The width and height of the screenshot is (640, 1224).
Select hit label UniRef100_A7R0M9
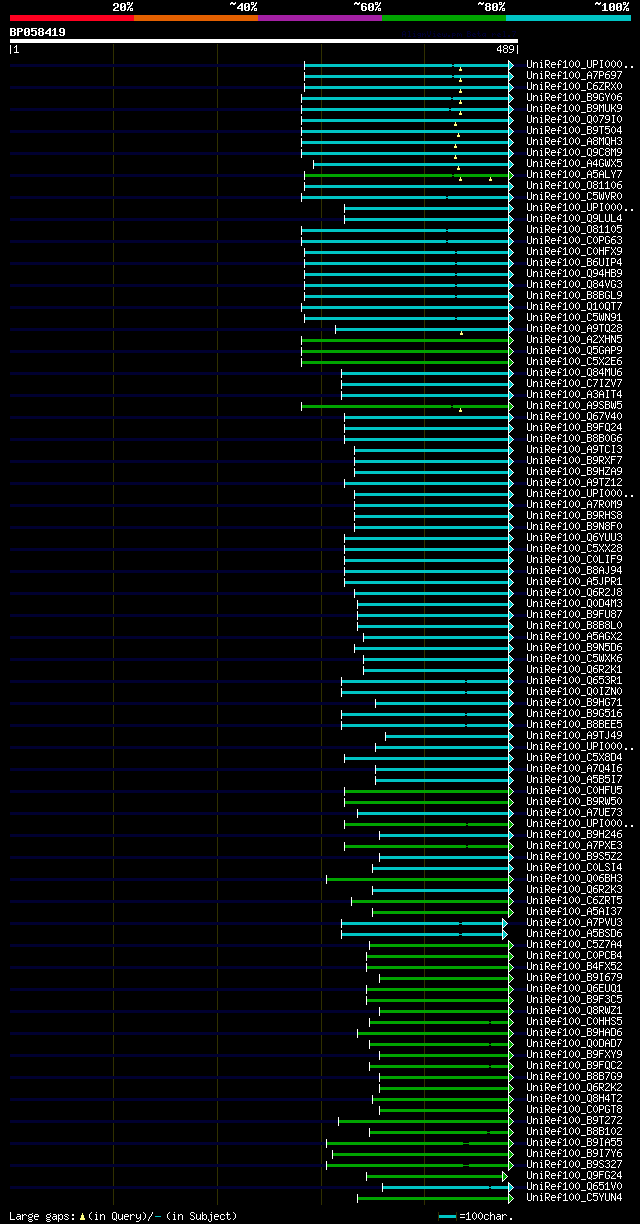(x=574, y=505)
